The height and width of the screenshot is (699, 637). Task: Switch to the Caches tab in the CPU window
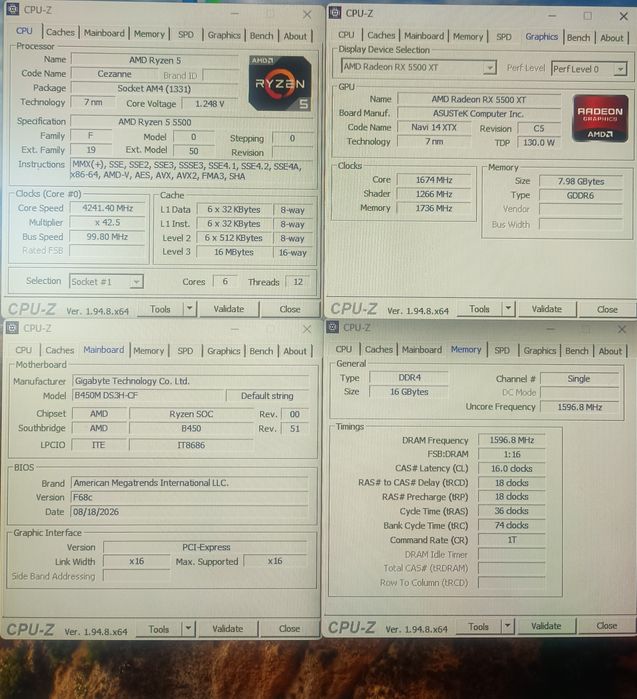pos(61,32)
